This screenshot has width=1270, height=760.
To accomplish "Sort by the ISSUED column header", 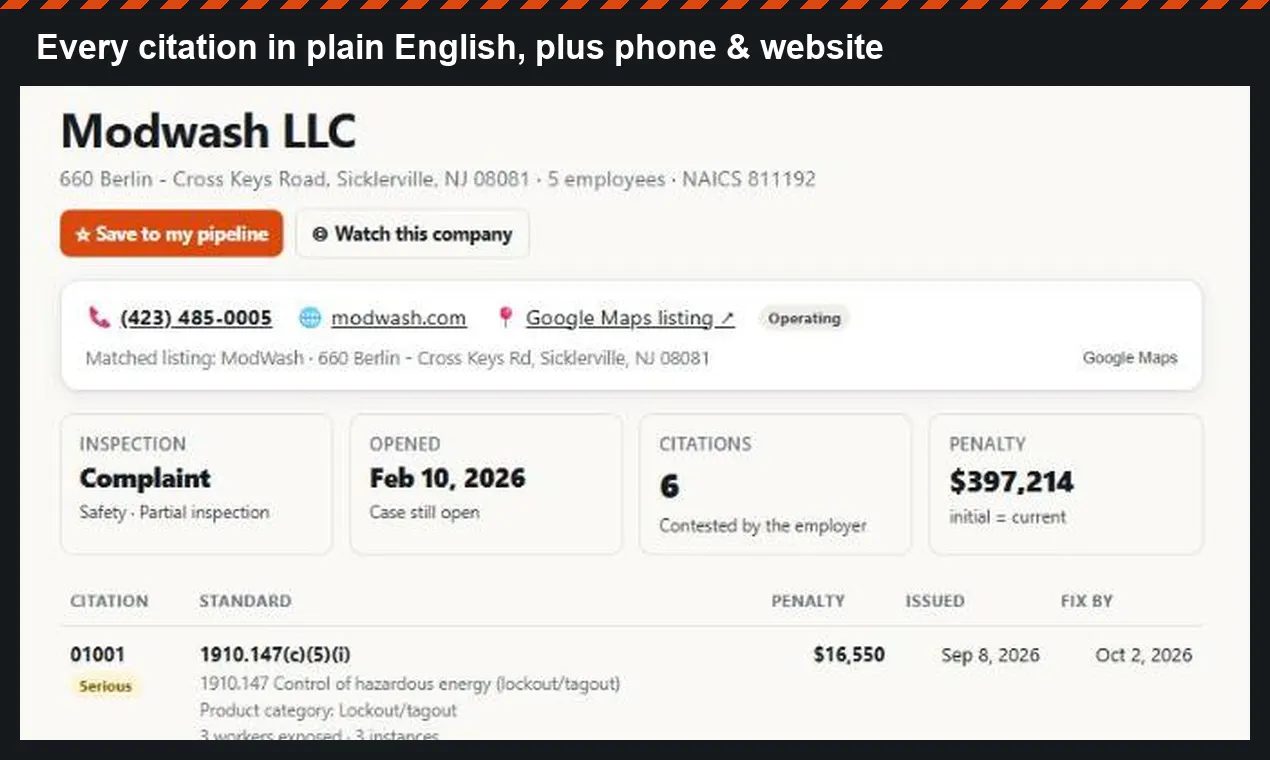I will (x=935, y=601).
